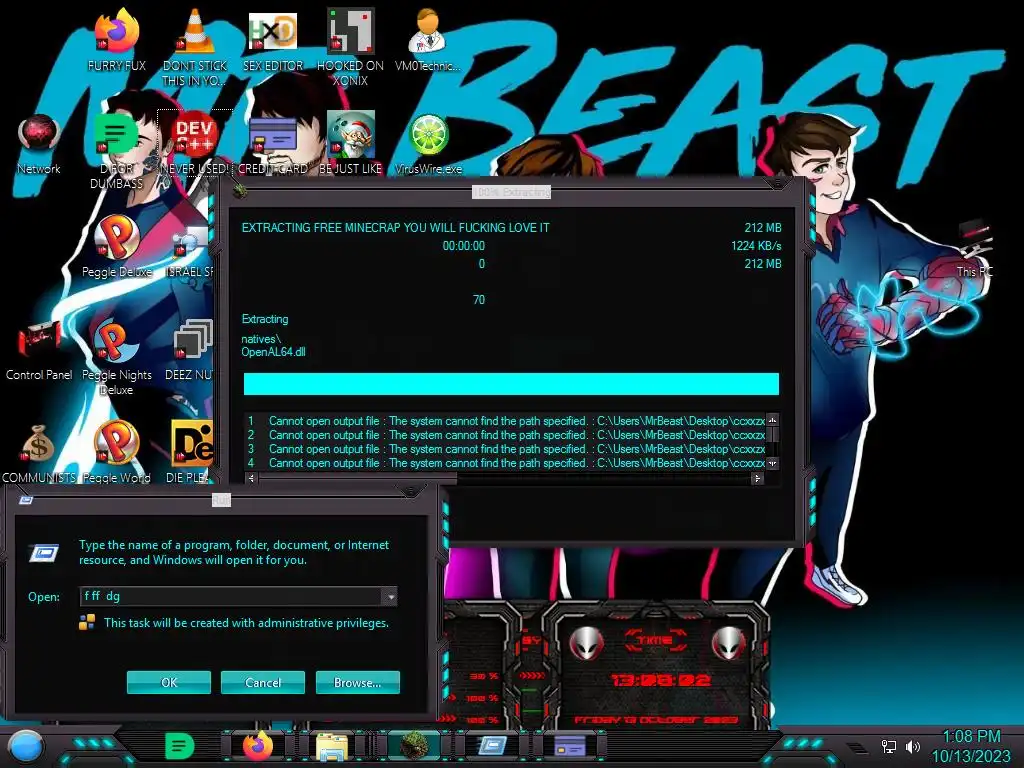Open the HOOKED ON XONIX game icon

(x=350, y=47)
